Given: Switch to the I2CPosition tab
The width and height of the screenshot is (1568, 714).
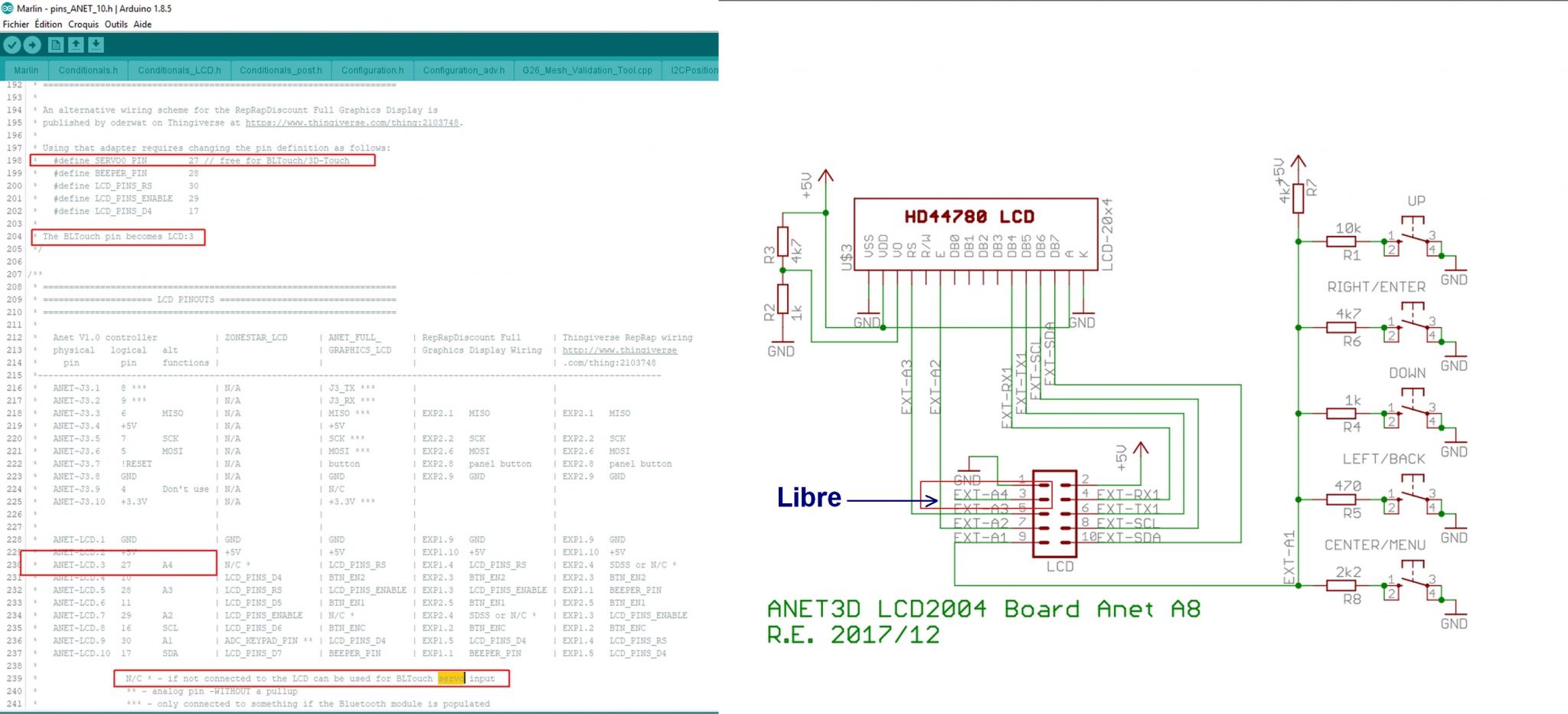Looking at the screenshot, I should pos(691,70).
